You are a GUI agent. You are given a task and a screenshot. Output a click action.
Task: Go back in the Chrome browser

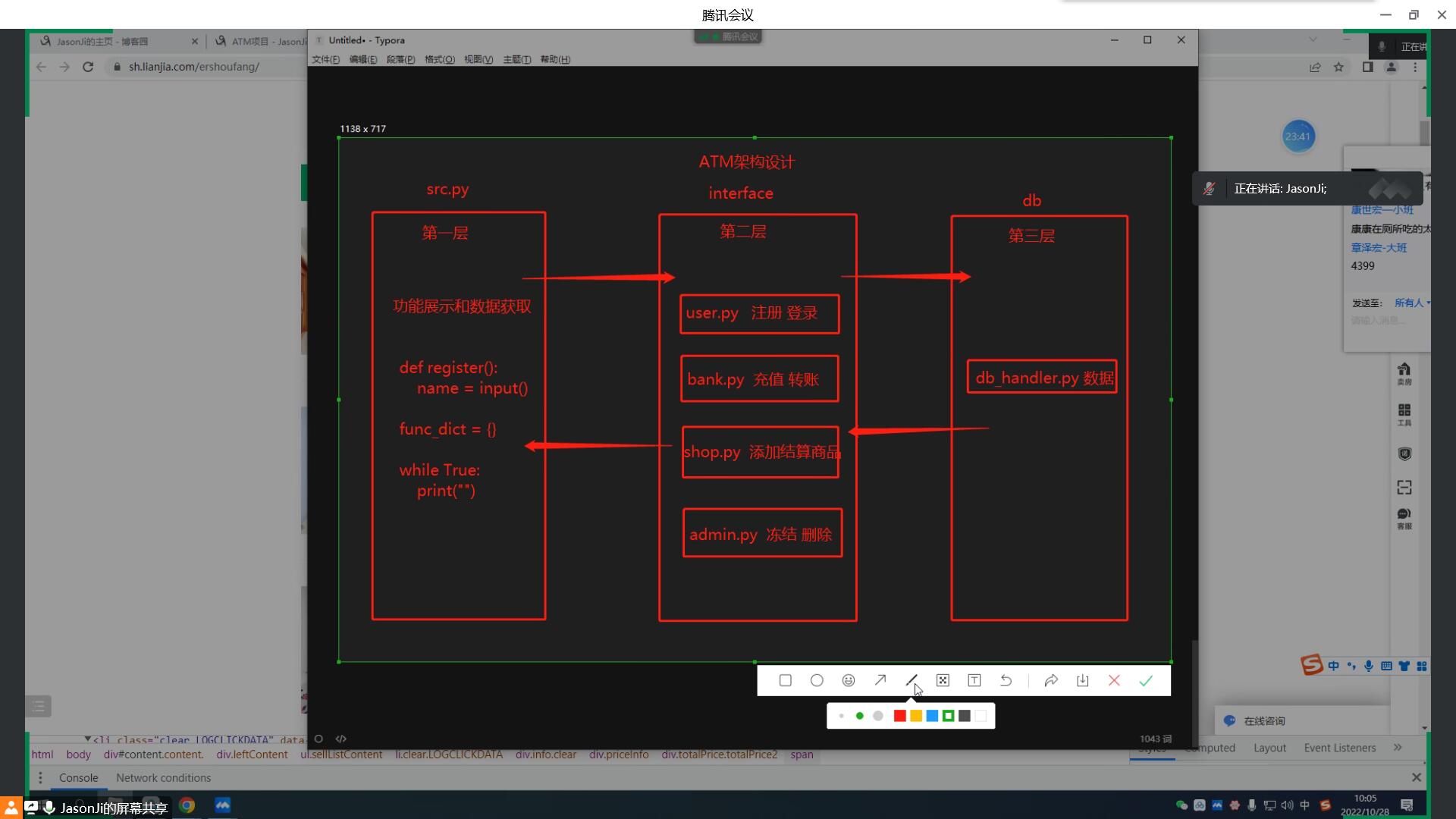click(42, 67)
